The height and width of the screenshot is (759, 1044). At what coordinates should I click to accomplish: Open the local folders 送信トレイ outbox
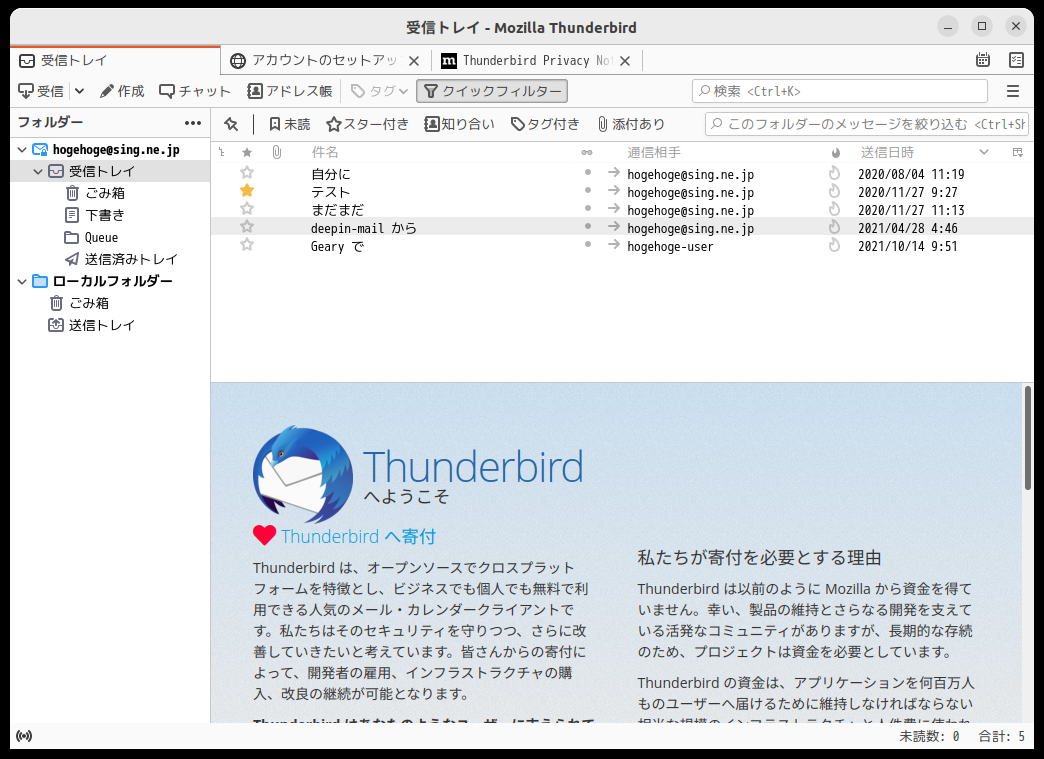click(101, 326)
